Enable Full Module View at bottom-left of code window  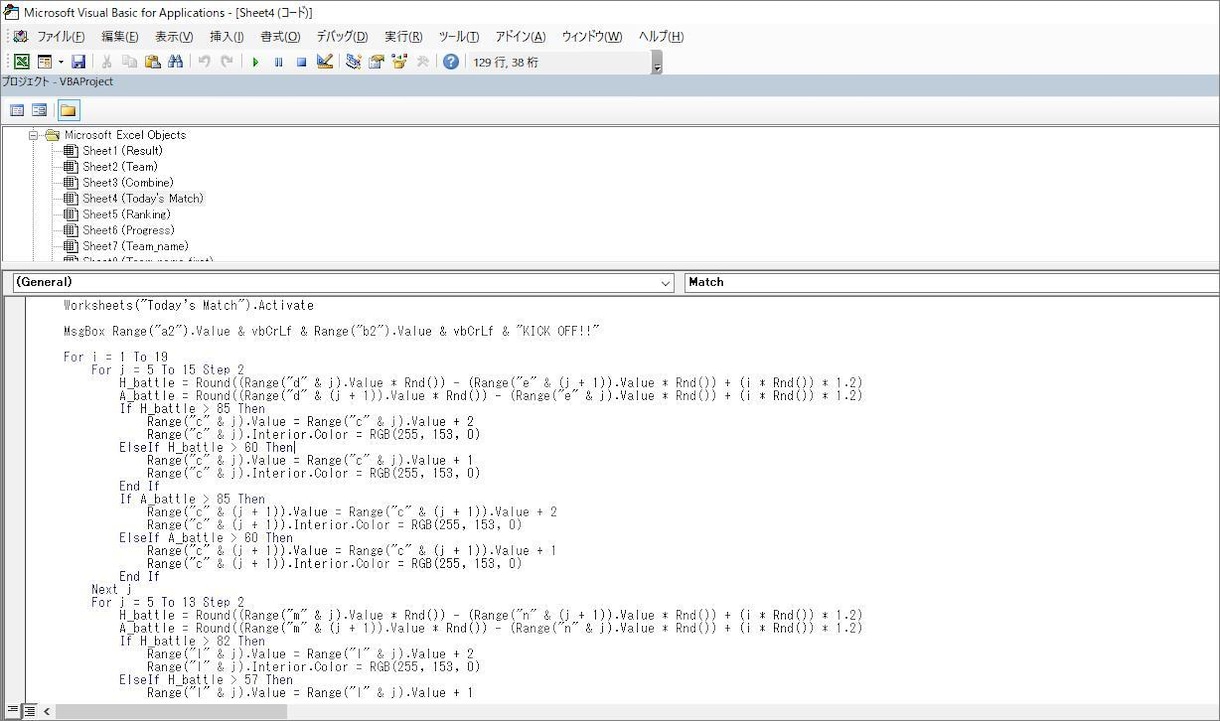[x=29, y=711]
